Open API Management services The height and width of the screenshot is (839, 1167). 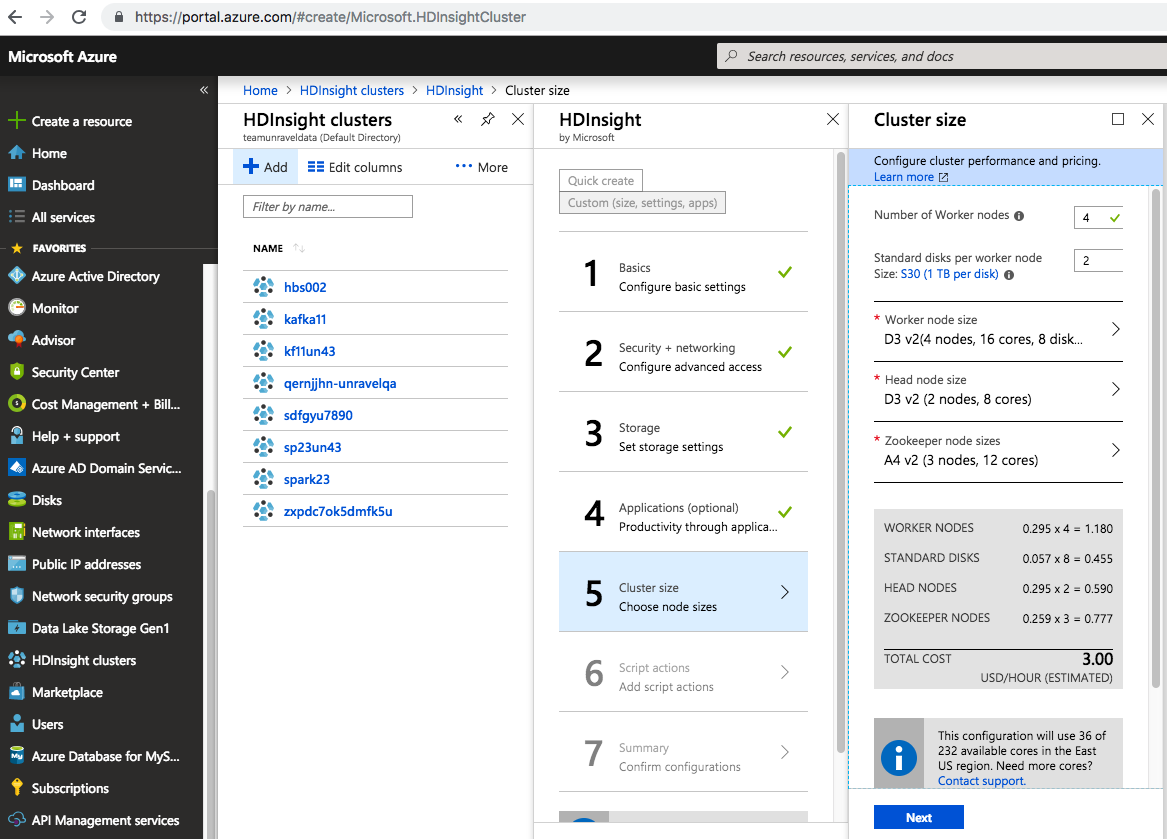[105, 820]
